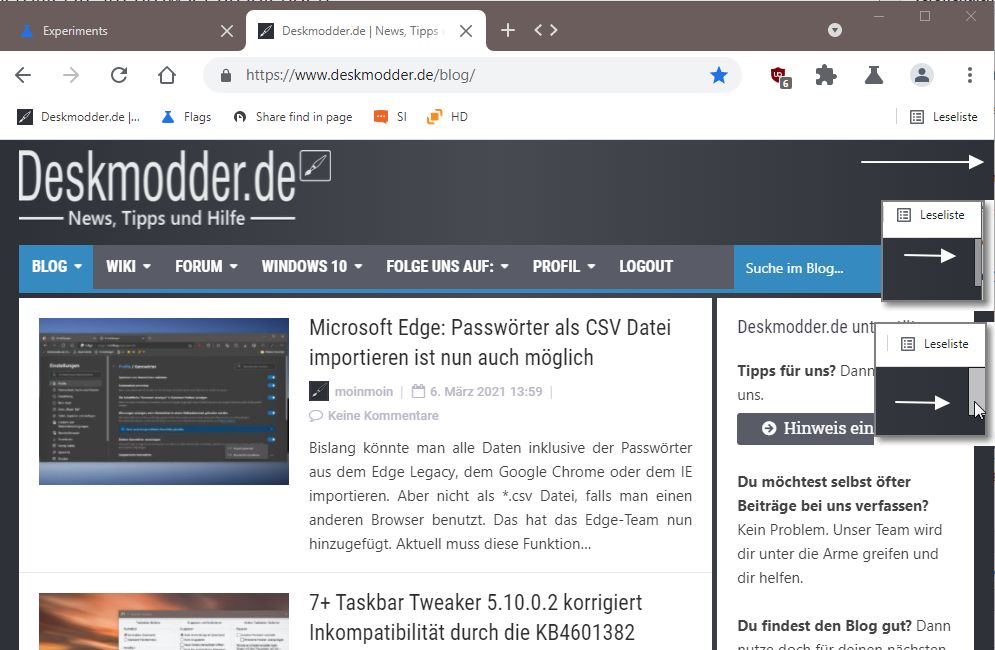Viewport: 995px width, 650px height.
Task: Reload the current page
Action: coord(119,75)
